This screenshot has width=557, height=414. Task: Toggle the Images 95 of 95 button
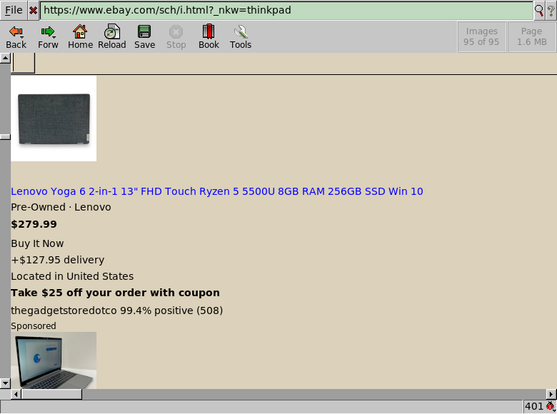pyautogui.click(x=481, y=37)
